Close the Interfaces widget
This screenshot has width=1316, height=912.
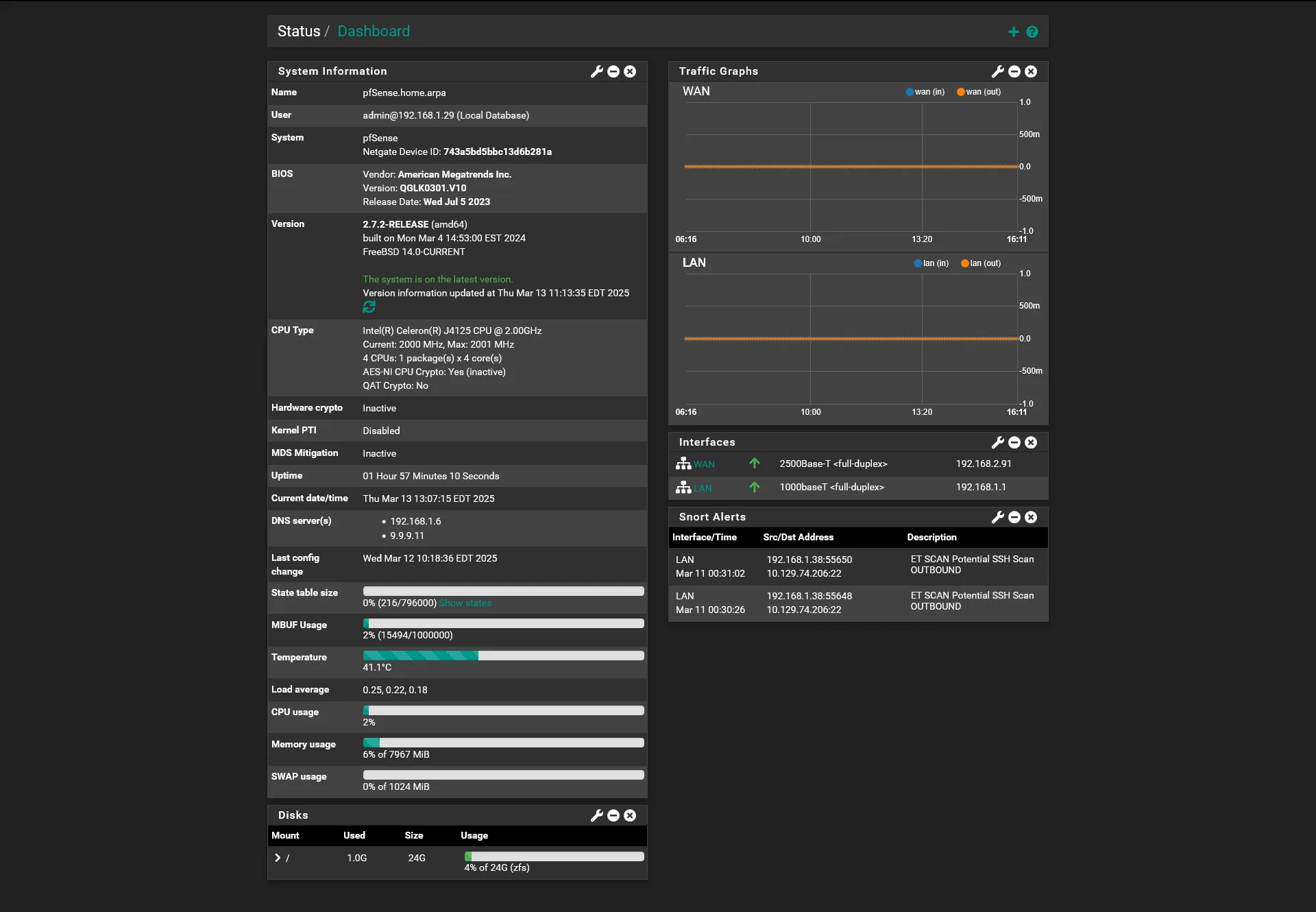coord(1031,442)
